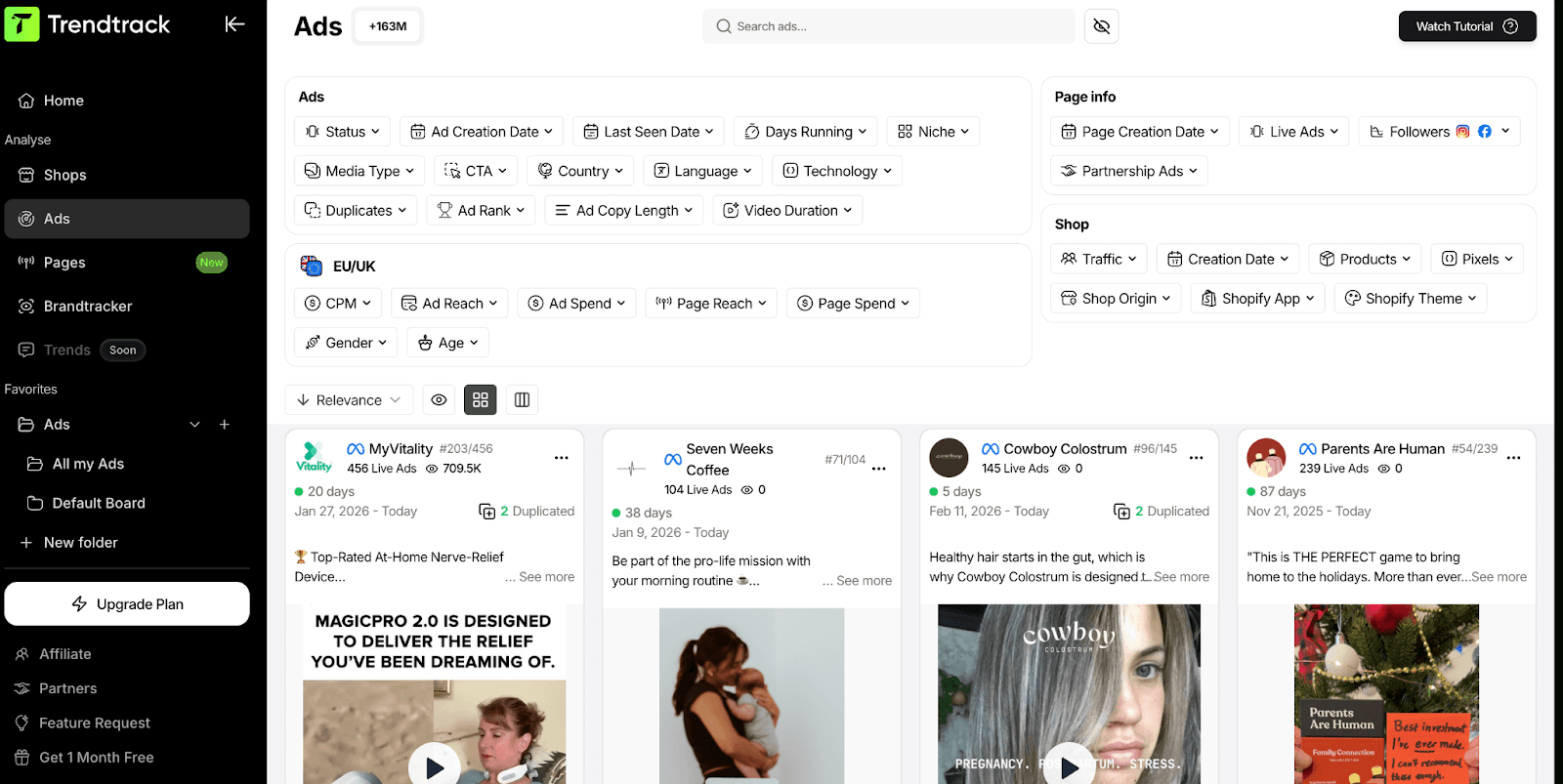Image resolution: width=1563 pixels, height=784 pixels.
Task: Open the CTA filter dropdown
Action: (475, 171)
